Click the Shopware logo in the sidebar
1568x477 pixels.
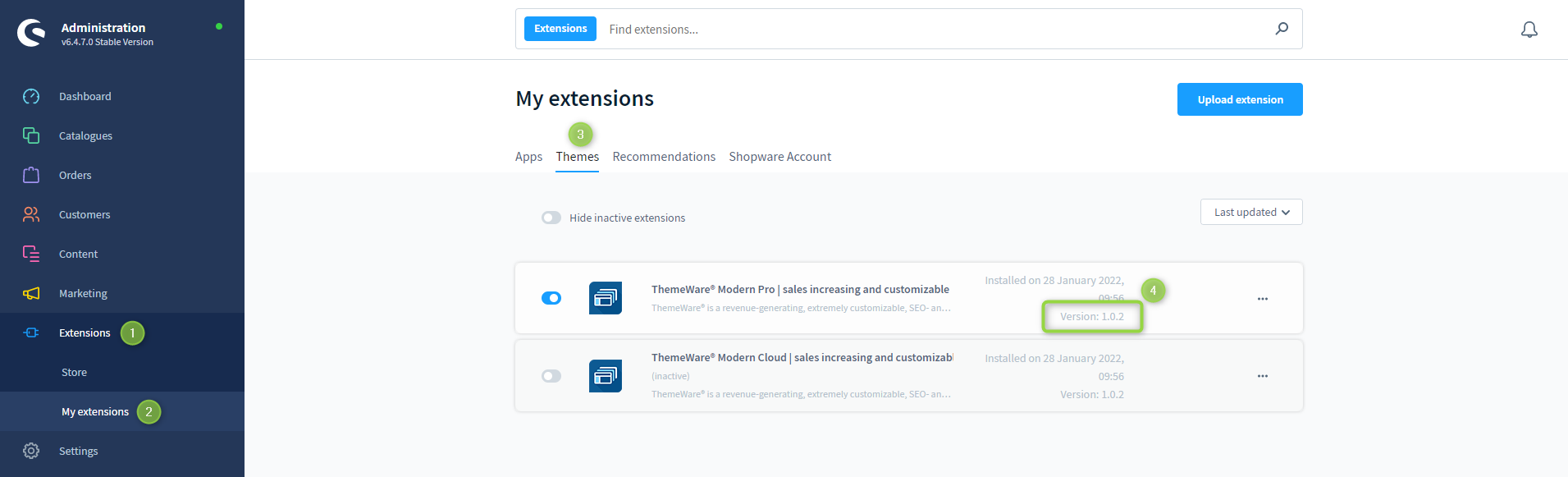31,33
